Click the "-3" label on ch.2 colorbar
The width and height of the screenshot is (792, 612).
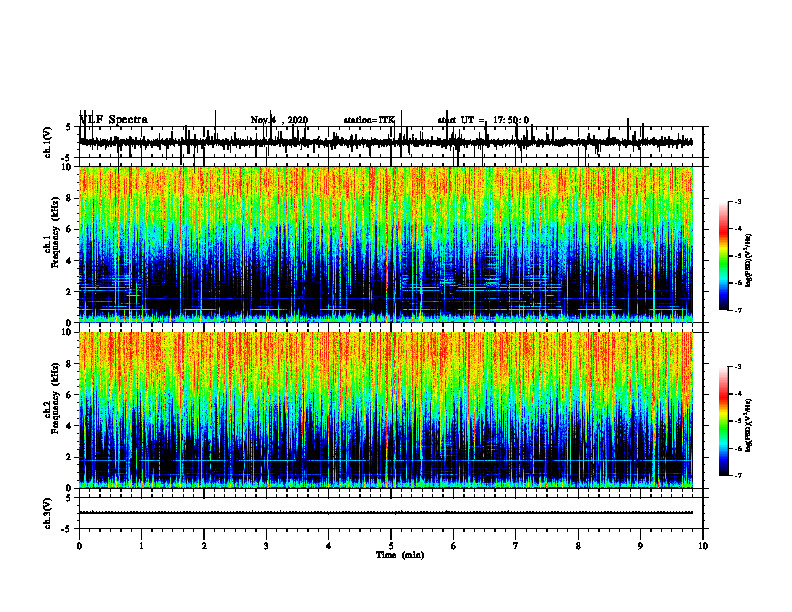click(738, 367)
